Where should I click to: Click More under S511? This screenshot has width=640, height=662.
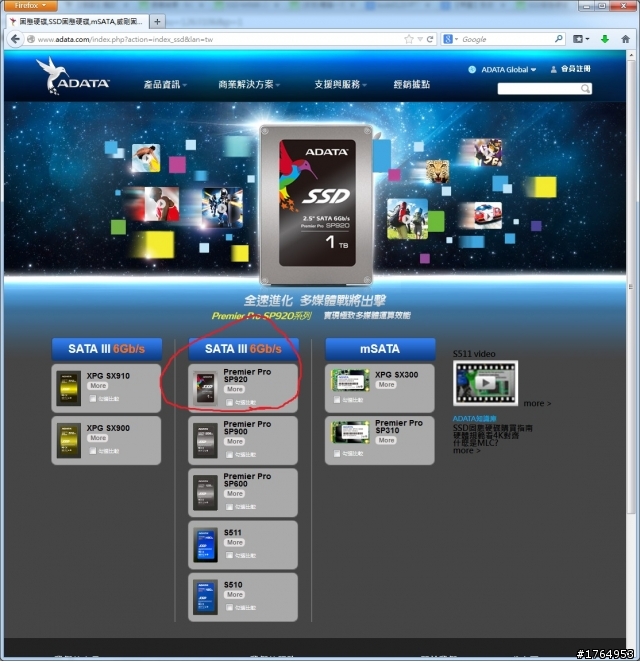(235, 543)
